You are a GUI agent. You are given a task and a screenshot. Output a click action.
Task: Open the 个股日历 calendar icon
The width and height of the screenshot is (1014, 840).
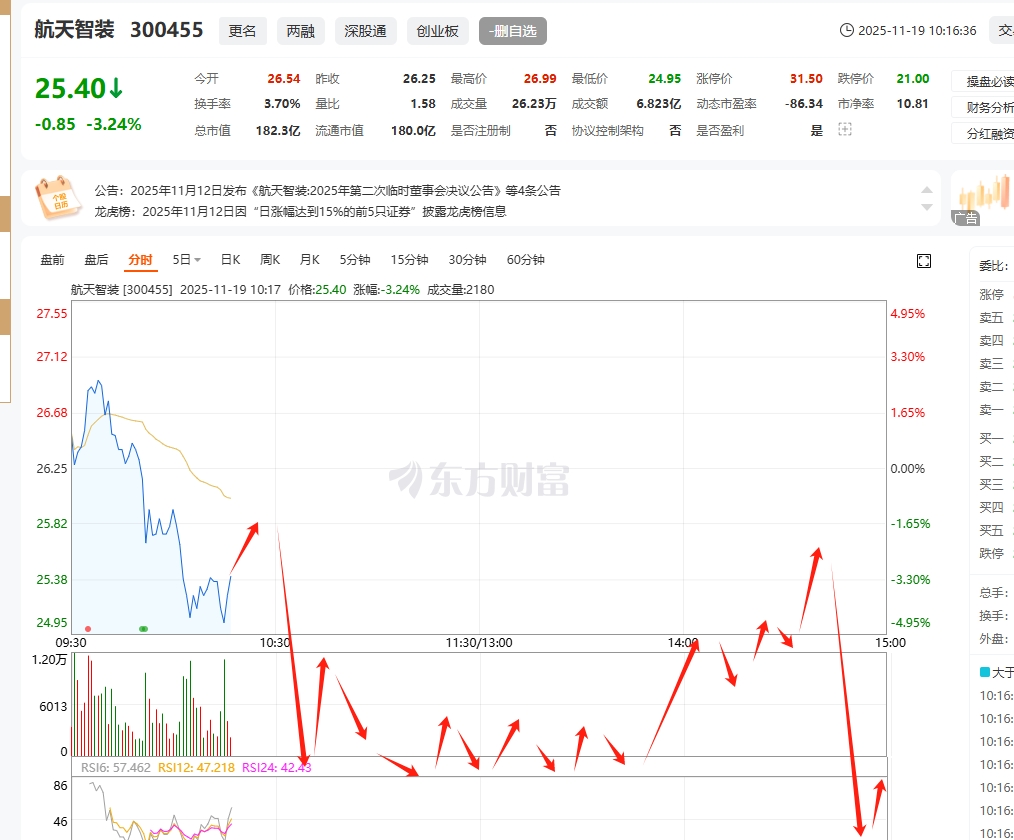coord(59,197)
